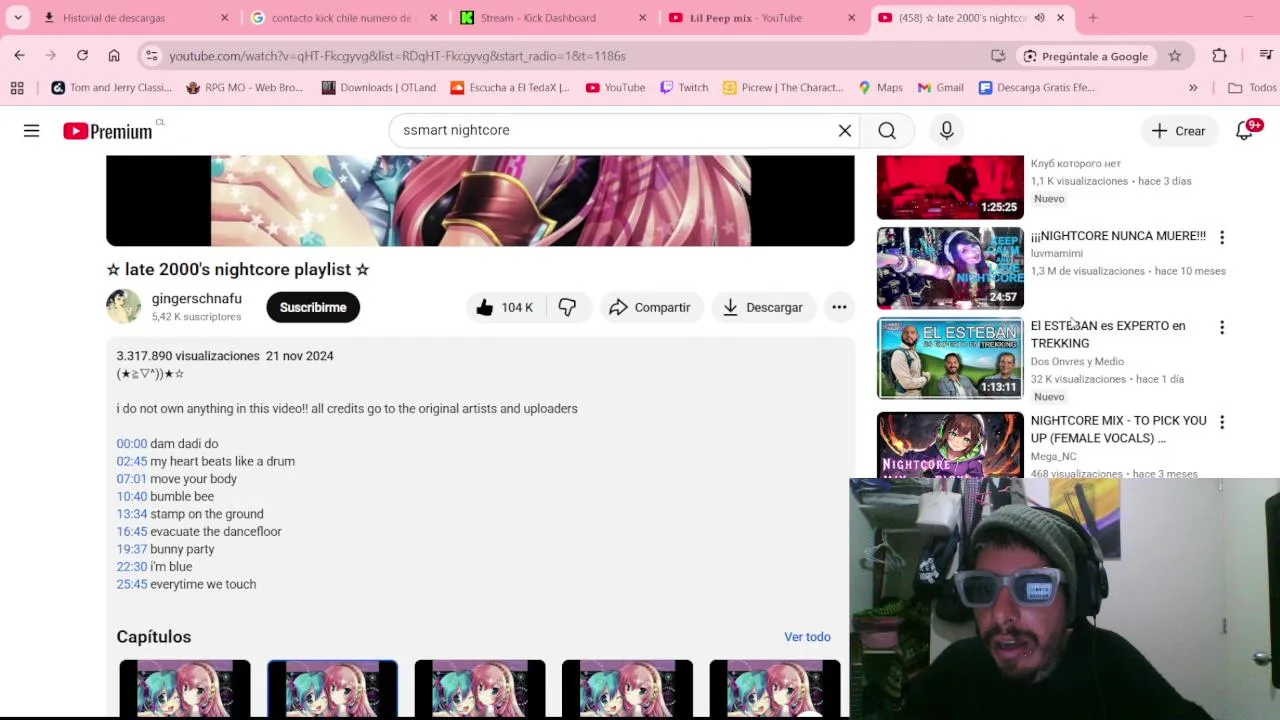Screen dimensions: 1280x720
Task: Jump to timestamp 07:01 move your body
Action: 131,479
